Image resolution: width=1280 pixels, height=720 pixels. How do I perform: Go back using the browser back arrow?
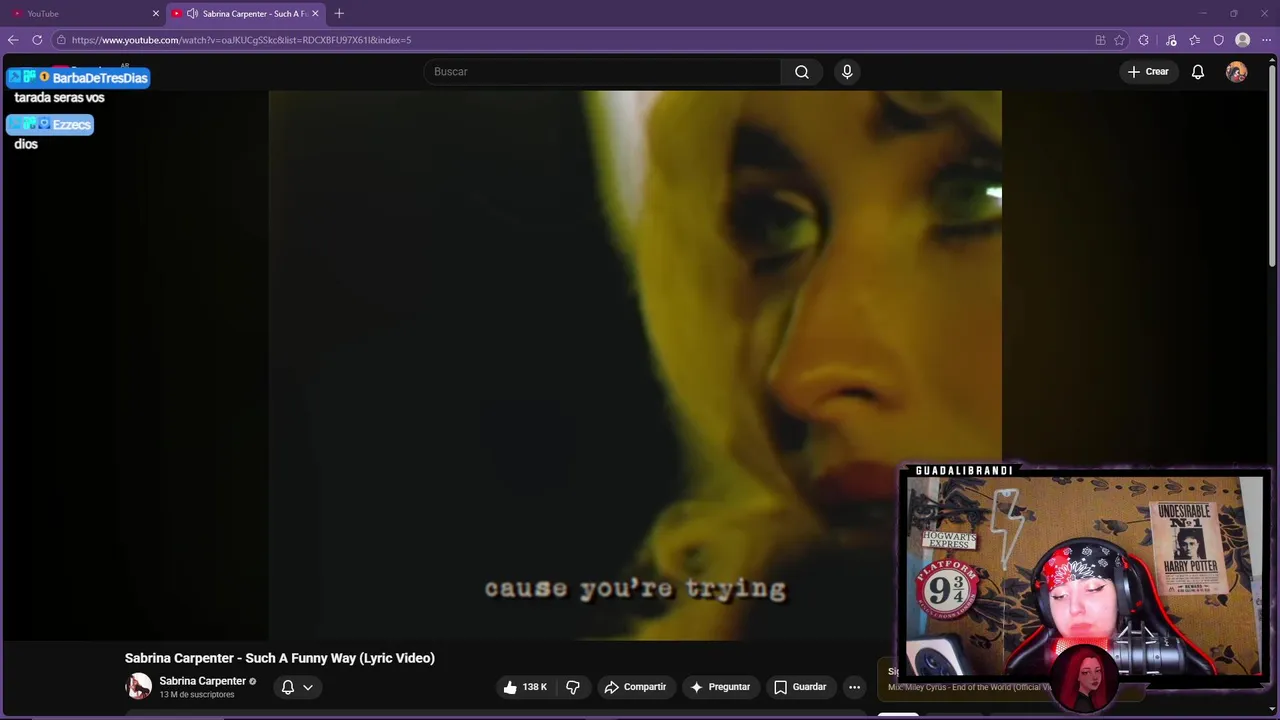tap(12, 40)
